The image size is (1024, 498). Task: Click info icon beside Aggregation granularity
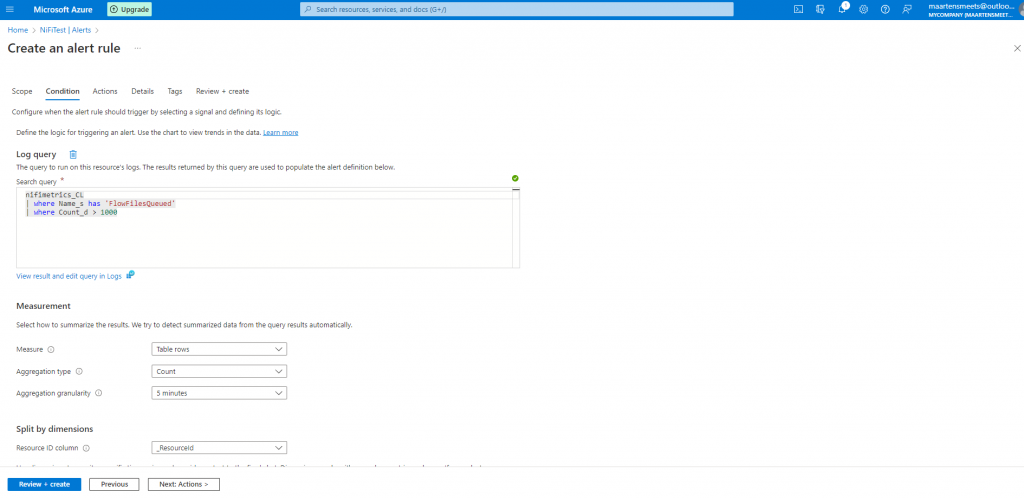99,393
